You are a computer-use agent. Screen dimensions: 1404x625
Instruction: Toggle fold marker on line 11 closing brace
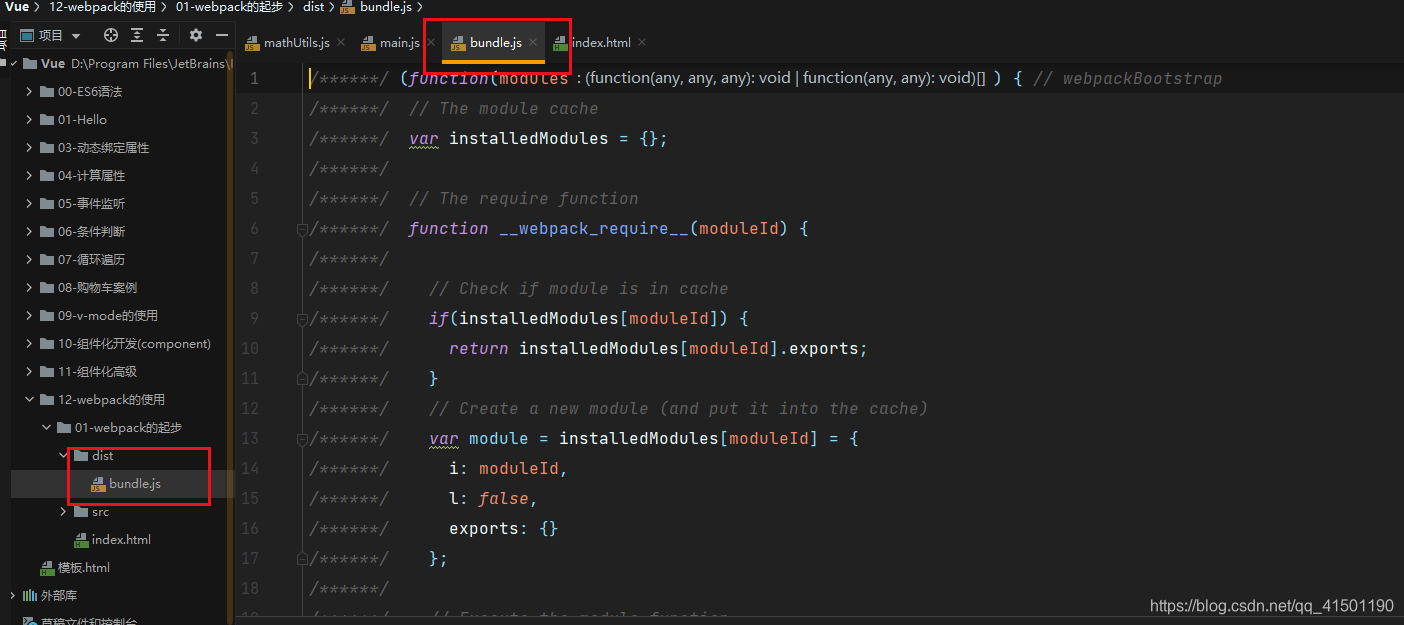[x=301, y=379]
